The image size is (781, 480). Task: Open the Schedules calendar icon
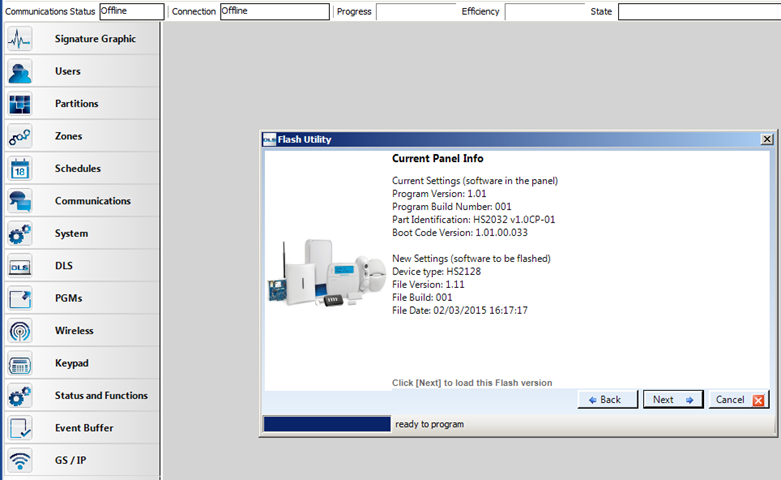(20, 169)
